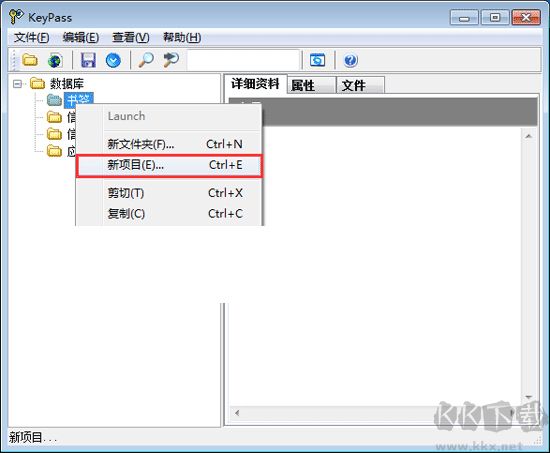
Task: Open database with the folder toolbar icon
Action: (30, 60)
